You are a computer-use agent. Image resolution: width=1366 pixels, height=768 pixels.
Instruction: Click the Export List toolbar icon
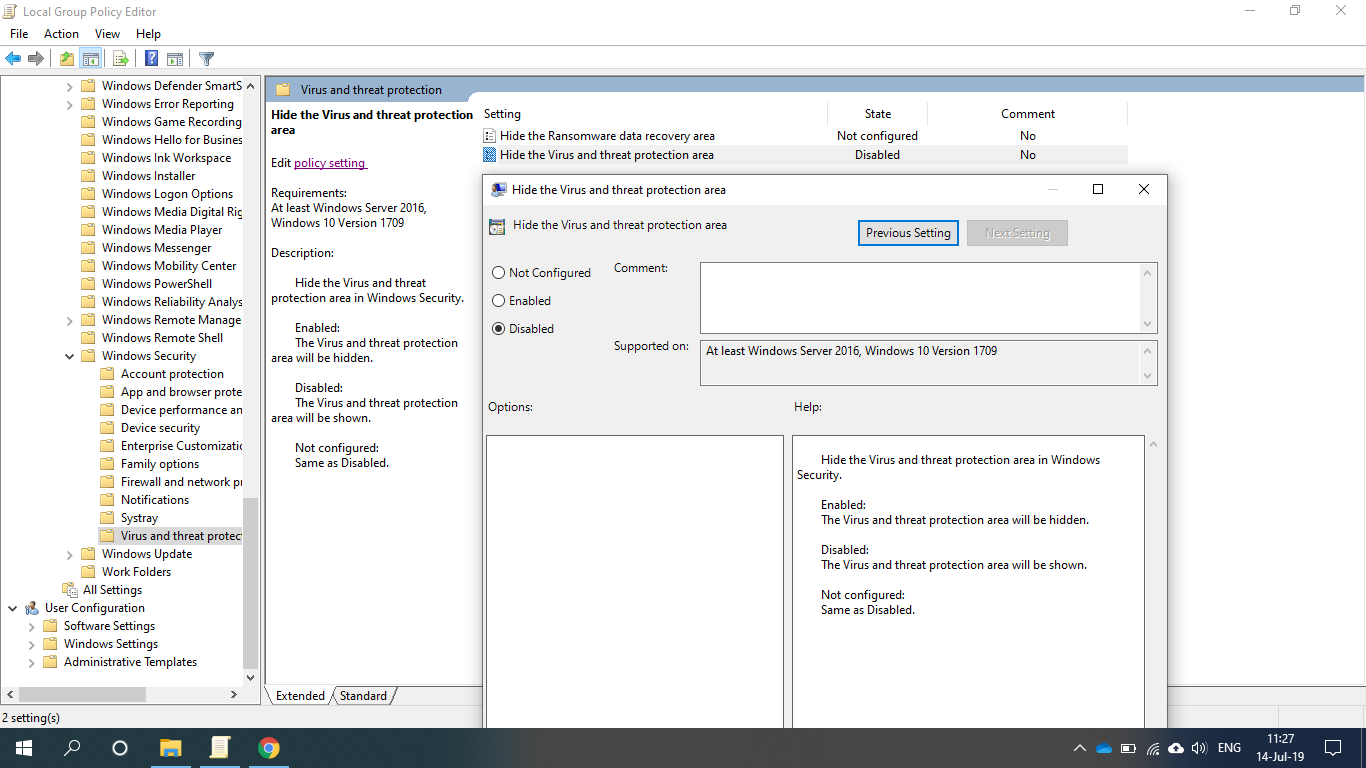[120, 58]
